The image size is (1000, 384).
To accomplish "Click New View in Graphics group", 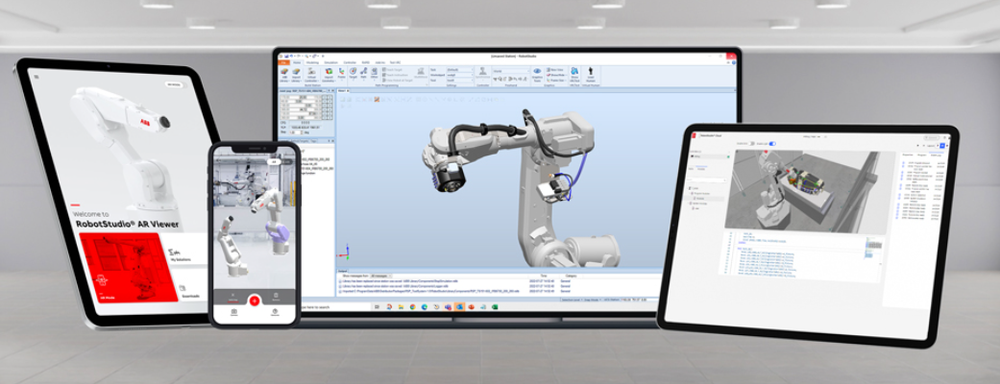I will (x=555, y=70).
